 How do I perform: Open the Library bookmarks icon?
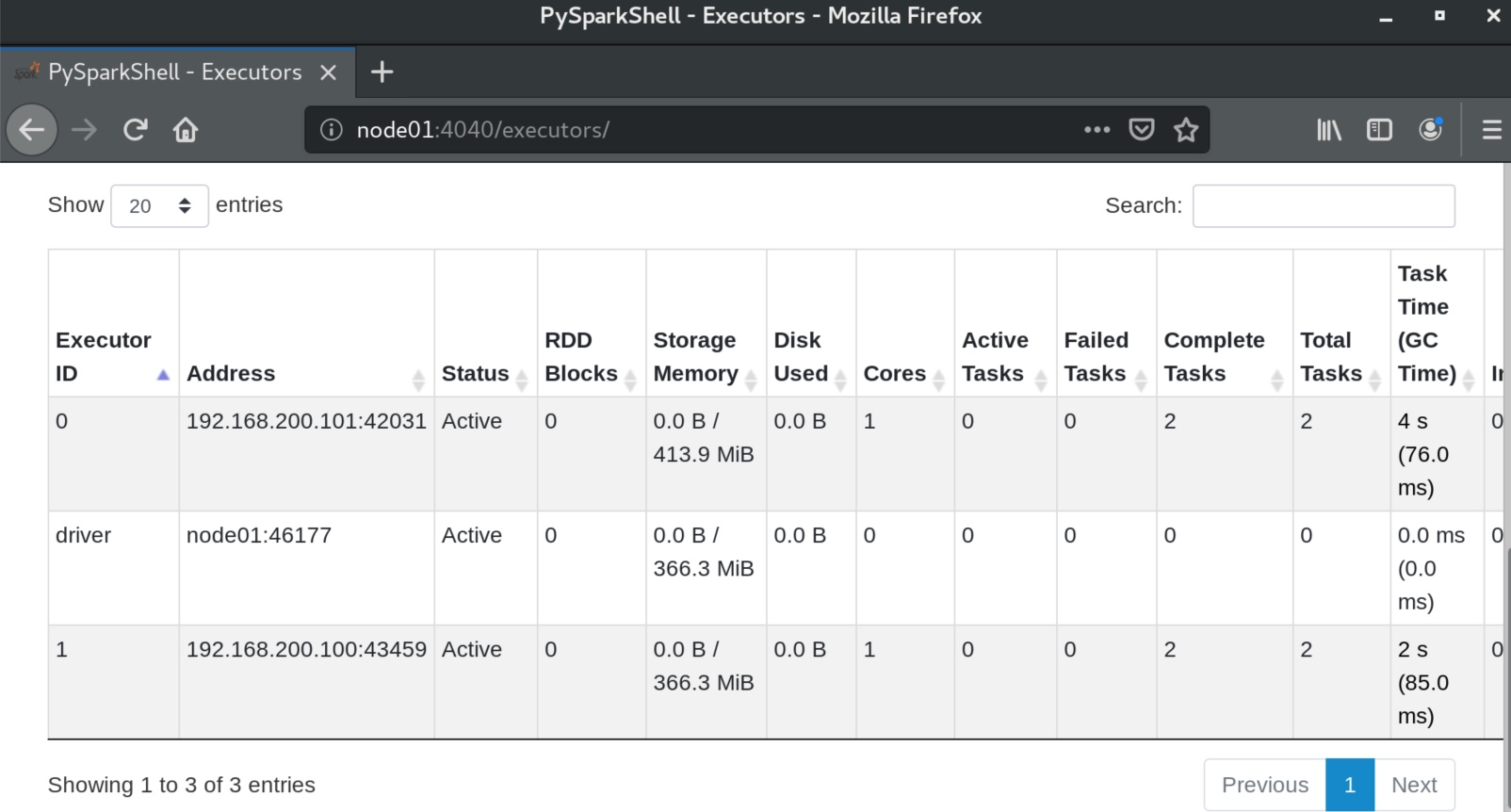[1329, 130]
